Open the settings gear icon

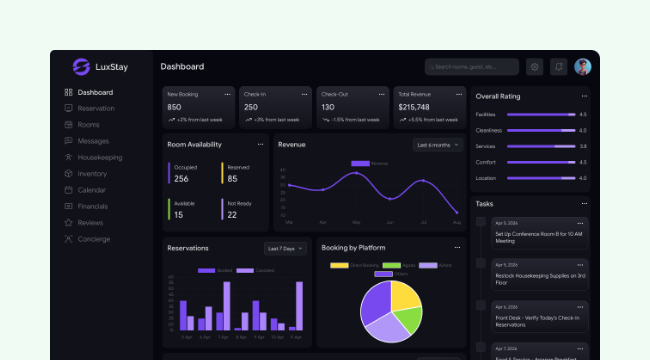click(x=534, y=67)
